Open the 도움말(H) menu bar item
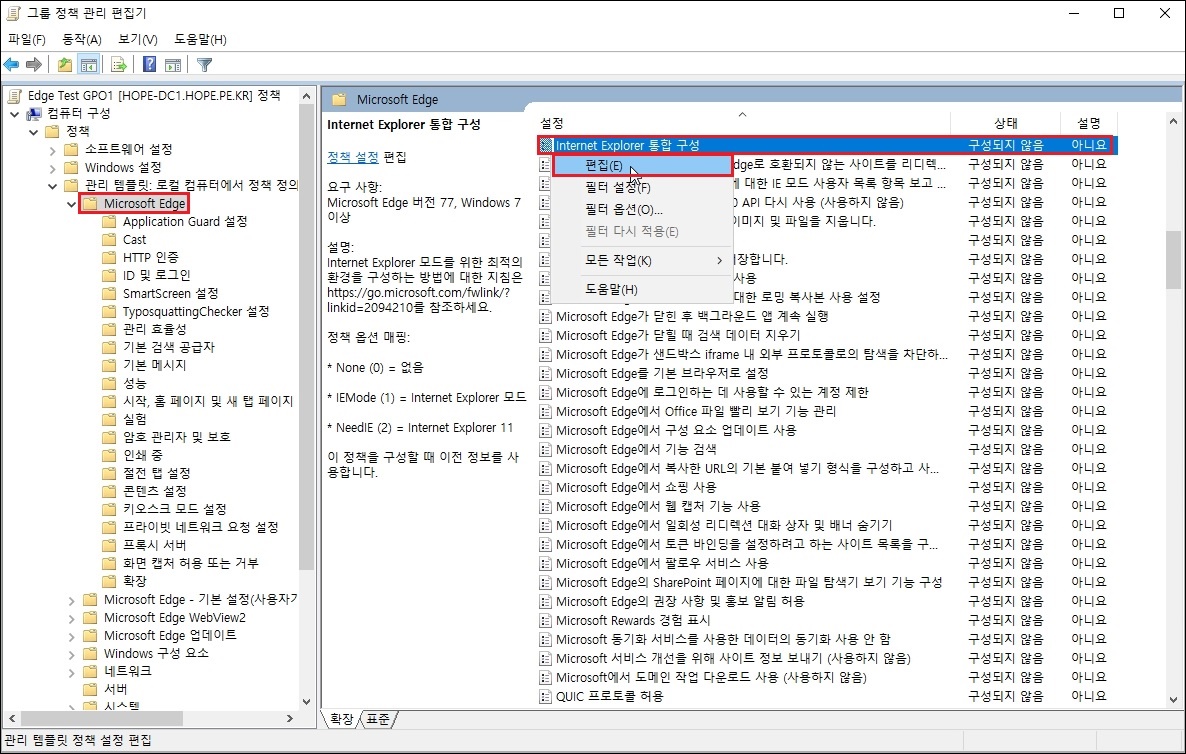1186x754 pixels. pyautogui.click(x=200, y=39)
